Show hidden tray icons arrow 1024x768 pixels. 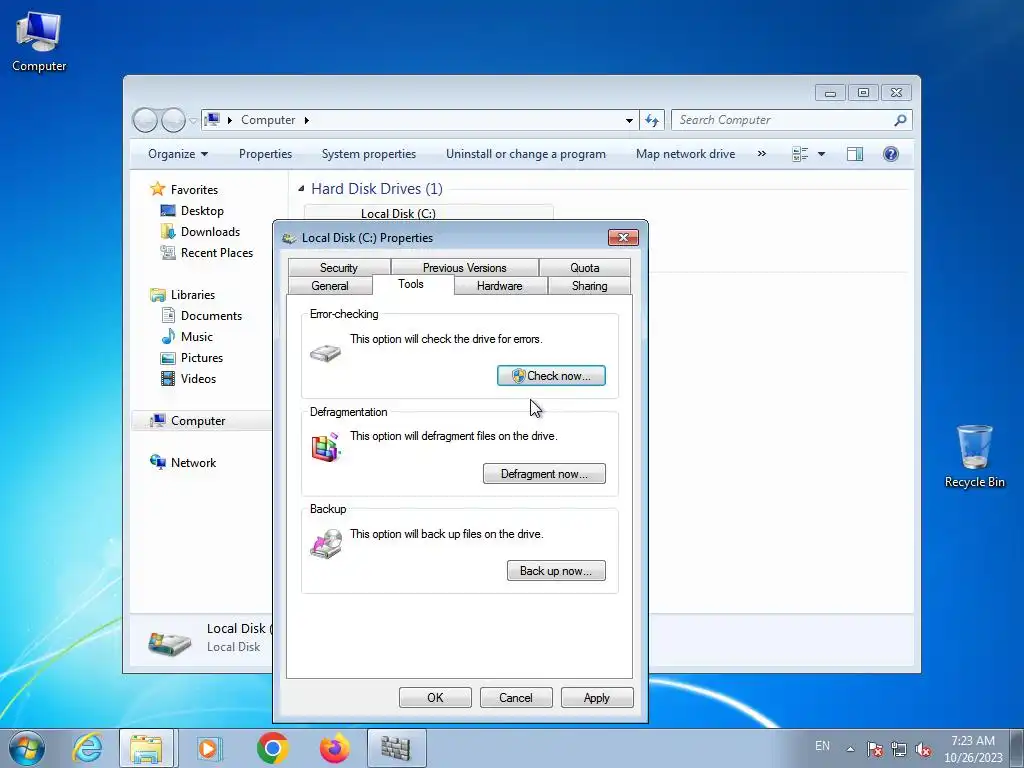coord(850,749)
